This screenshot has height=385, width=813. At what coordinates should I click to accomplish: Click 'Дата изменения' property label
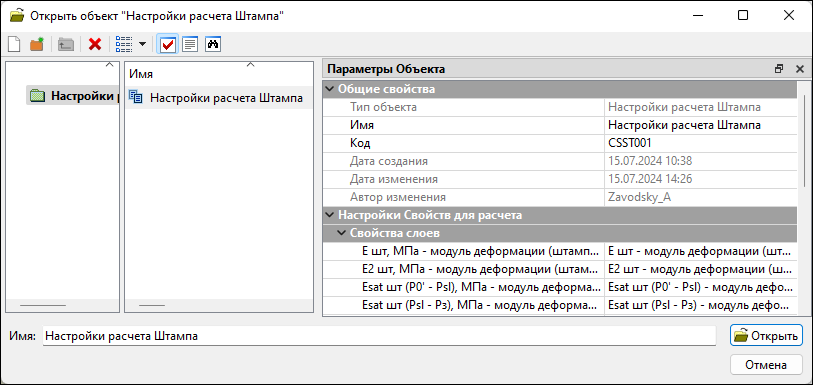pos(394,179)
